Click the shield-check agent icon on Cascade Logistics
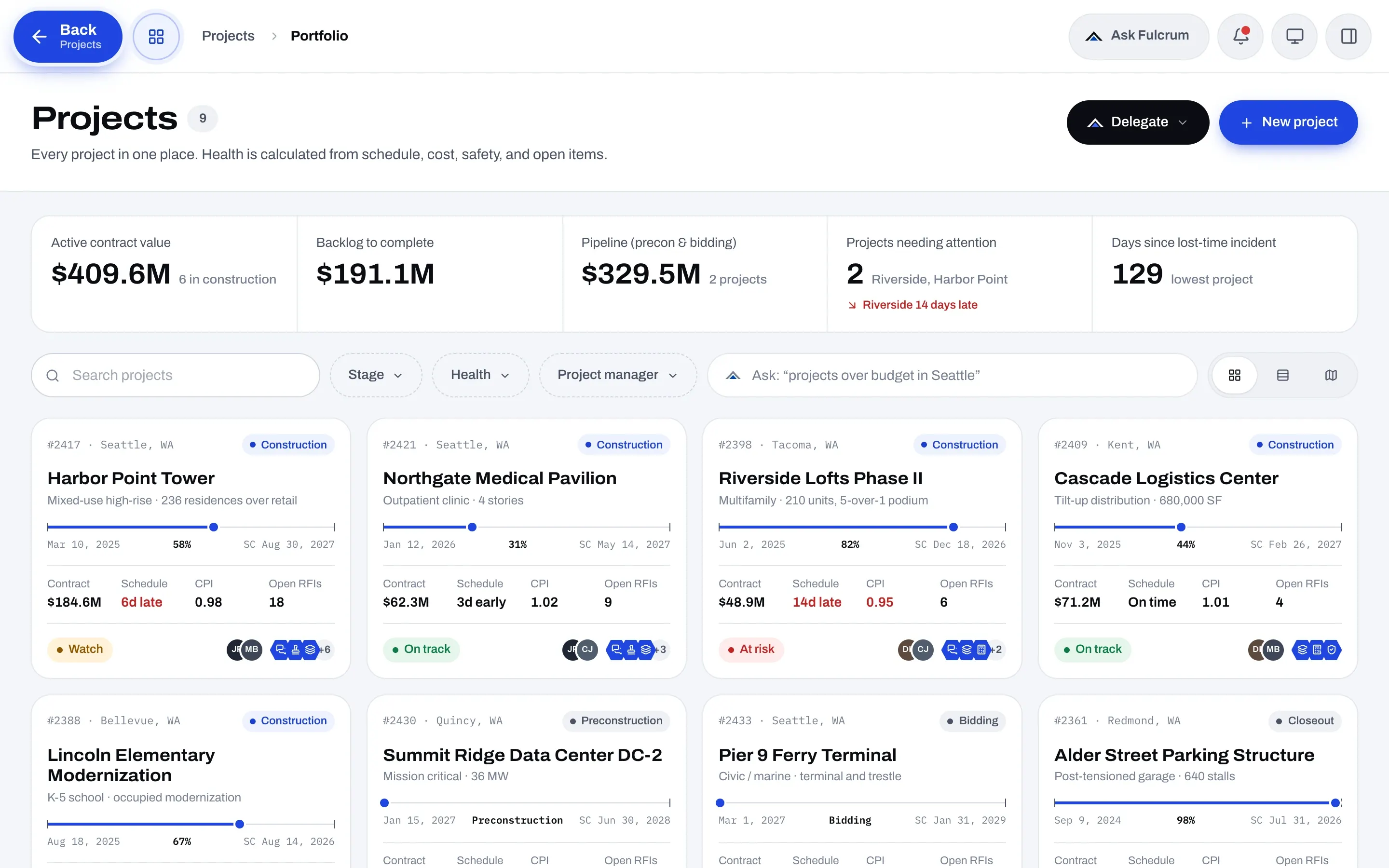1389x868 pixels. pyautogui.click(x=1332, y=649)
